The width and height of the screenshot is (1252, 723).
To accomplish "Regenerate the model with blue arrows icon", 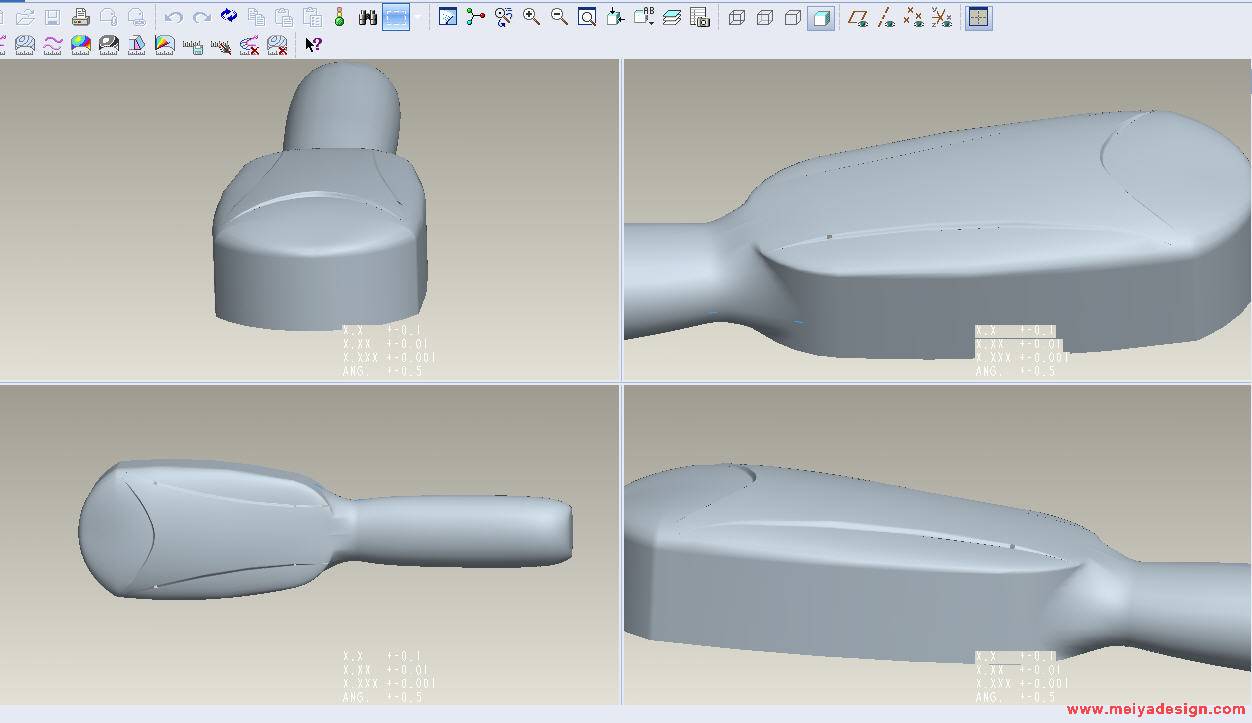I will (x=229, y=17).
